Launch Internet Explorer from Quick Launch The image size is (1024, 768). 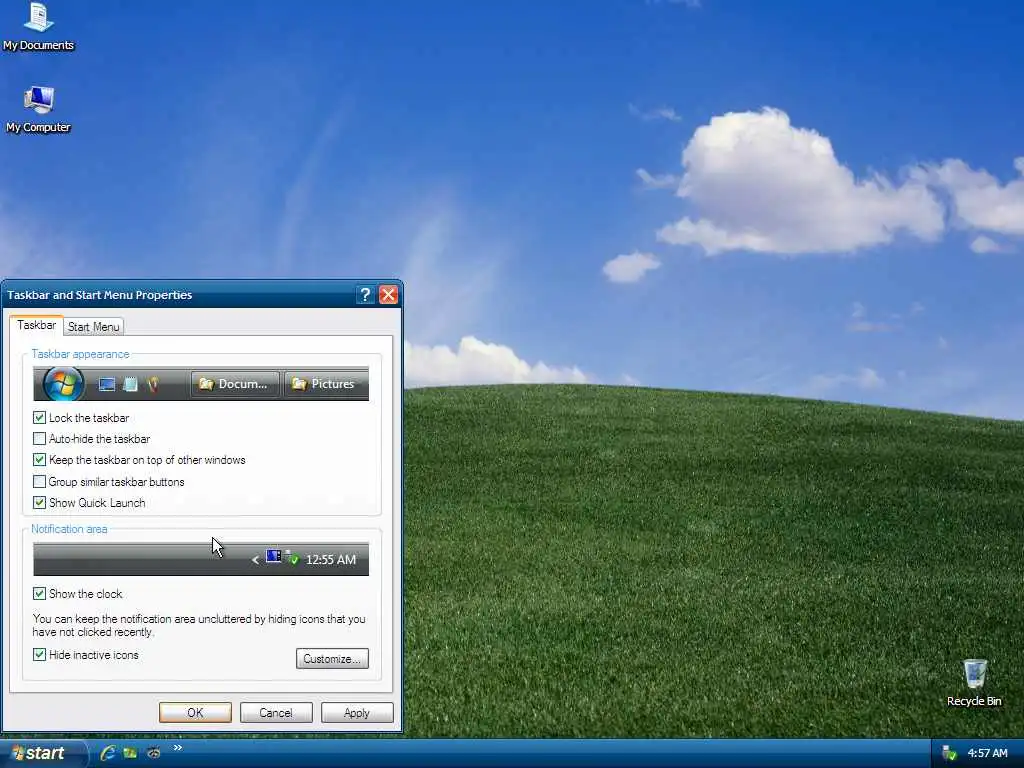coord(108,753)
